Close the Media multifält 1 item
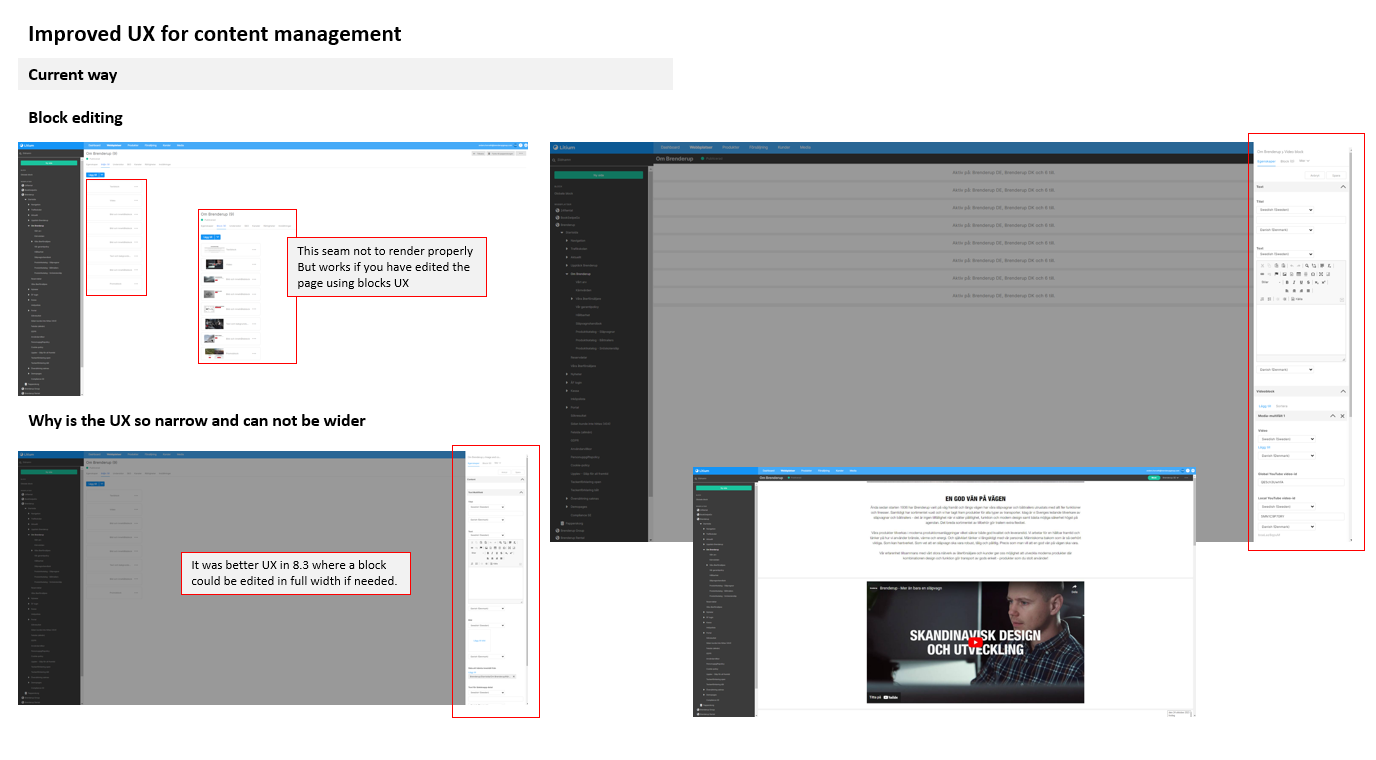Screen dimensions: 1376x760 click(x=1342, y=416)
